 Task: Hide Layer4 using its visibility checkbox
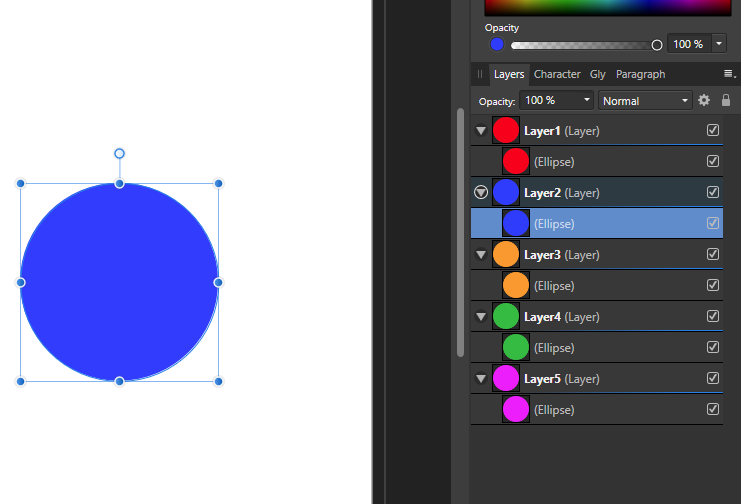click(713, 316)
